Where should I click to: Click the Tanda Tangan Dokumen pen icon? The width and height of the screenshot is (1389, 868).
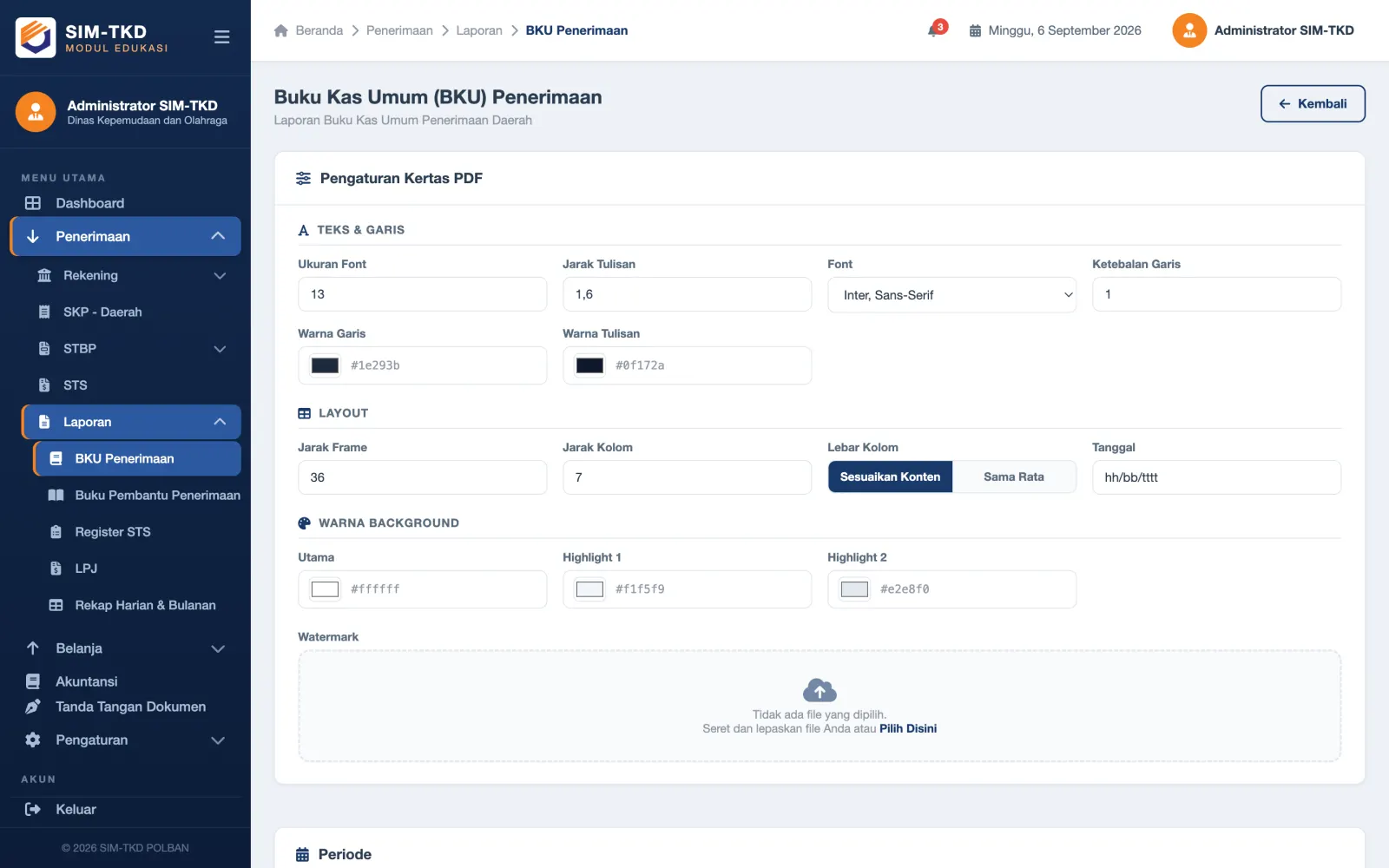click(x=33, y=707)
